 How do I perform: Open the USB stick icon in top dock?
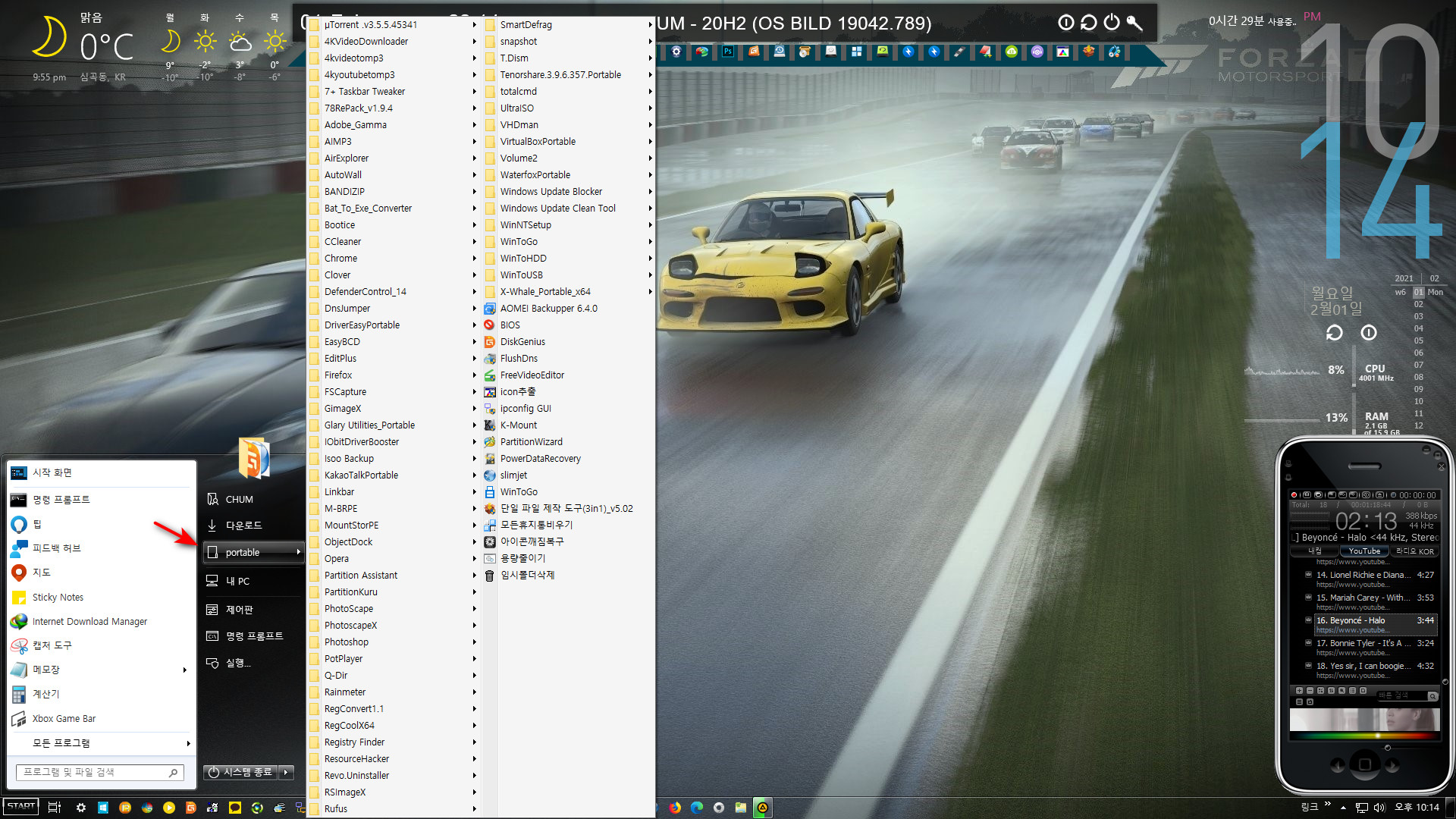[x=960, y=52]
